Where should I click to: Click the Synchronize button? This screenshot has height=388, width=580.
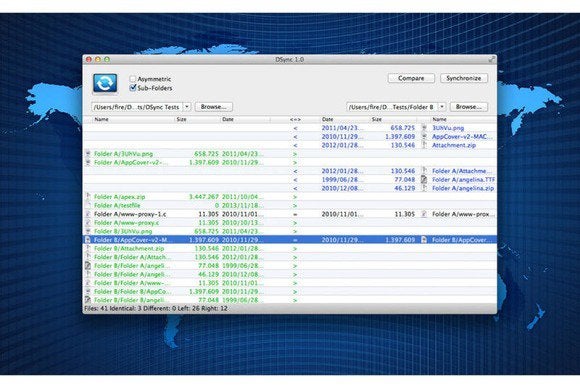pyautogui.click(x=464, y=78)
